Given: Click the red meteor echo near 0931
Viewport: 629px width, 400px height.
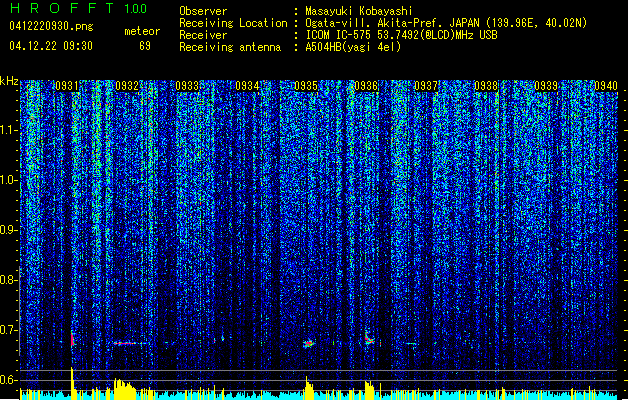Looking at the screenshot, I should (x=72, y=339).
